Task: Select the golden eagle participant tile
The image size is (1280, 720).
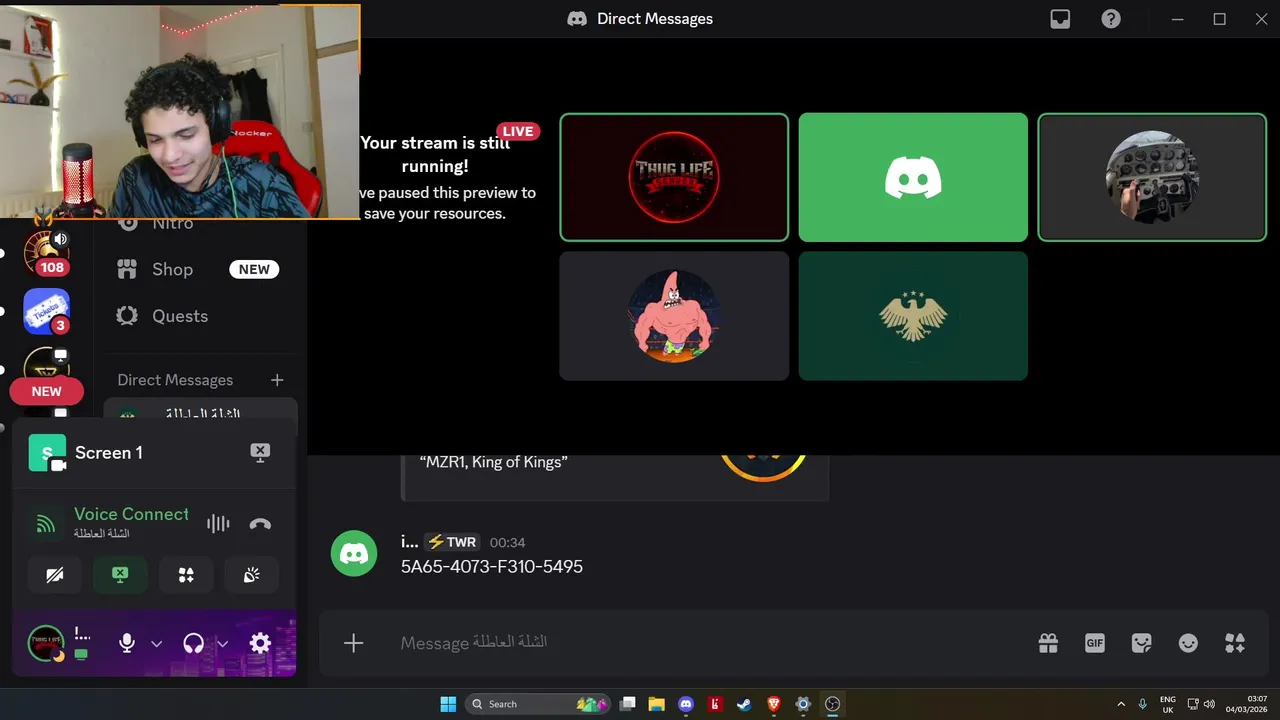Action: [x=913, y=316]
